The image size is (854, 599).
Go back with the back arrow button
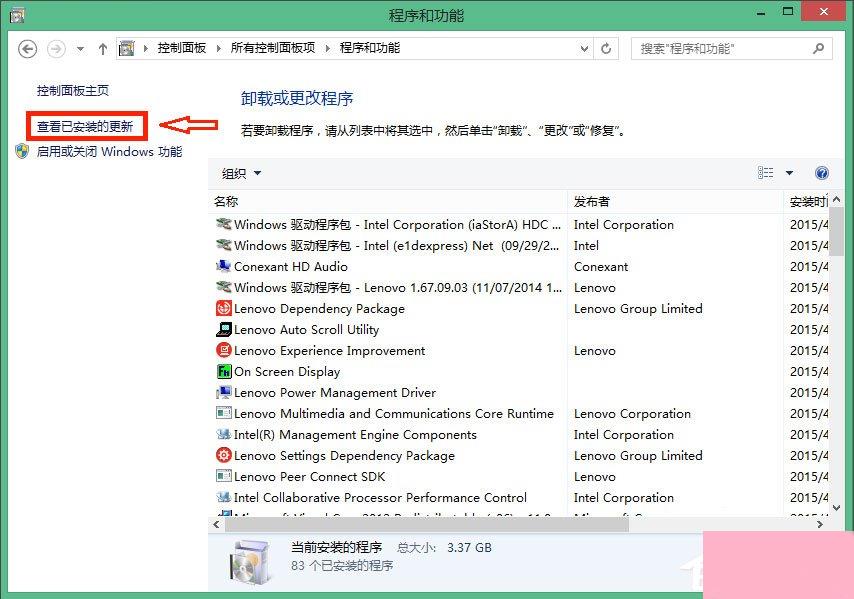click(27, 49)
